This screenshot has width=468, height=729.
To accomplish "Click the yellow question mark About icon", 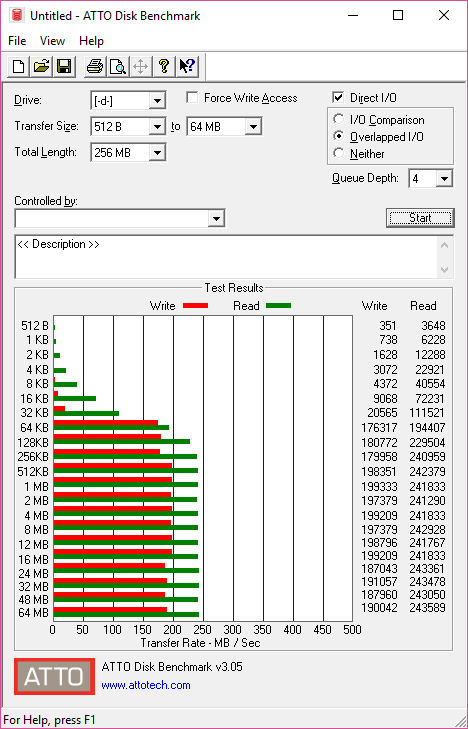I will click(x=164, y=66).
